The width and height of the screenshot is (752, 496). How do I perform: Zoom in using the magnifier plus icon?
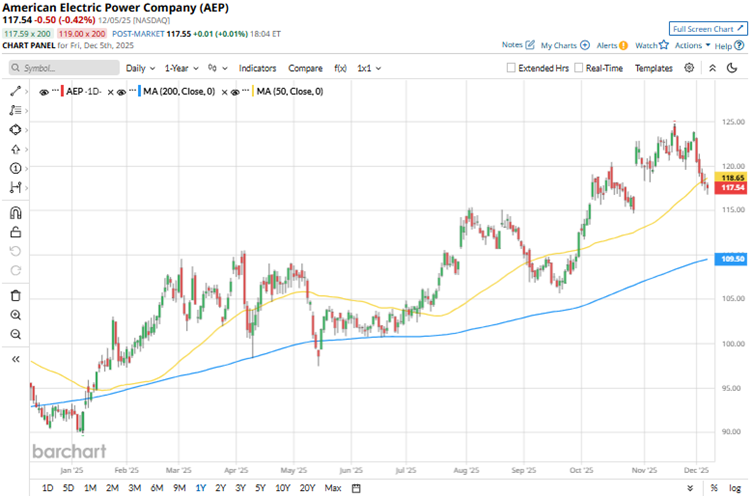(x=15, y=315)
